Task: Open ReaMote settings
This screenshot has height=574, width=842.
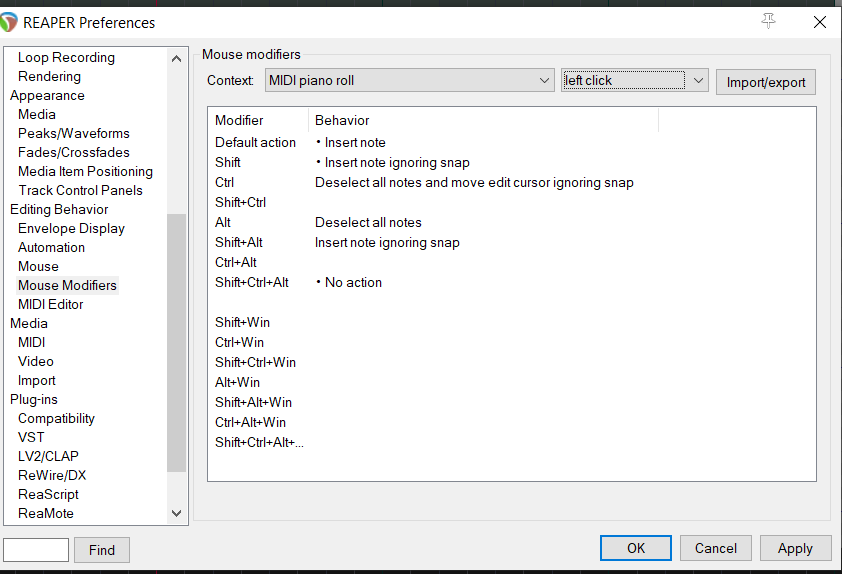Action: (46, 513)
